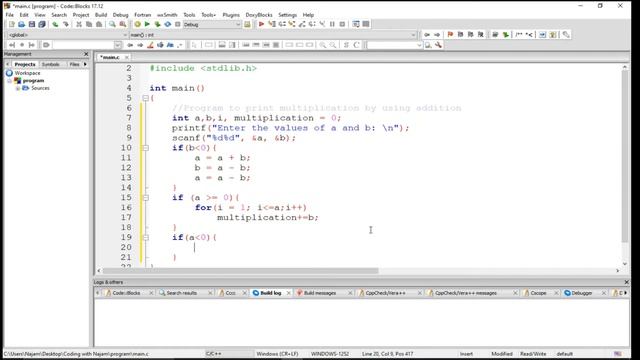The width and height of the screenshot is (640, 360).
Task: Collapse the fold at line 5
Action: click(145, 98)
